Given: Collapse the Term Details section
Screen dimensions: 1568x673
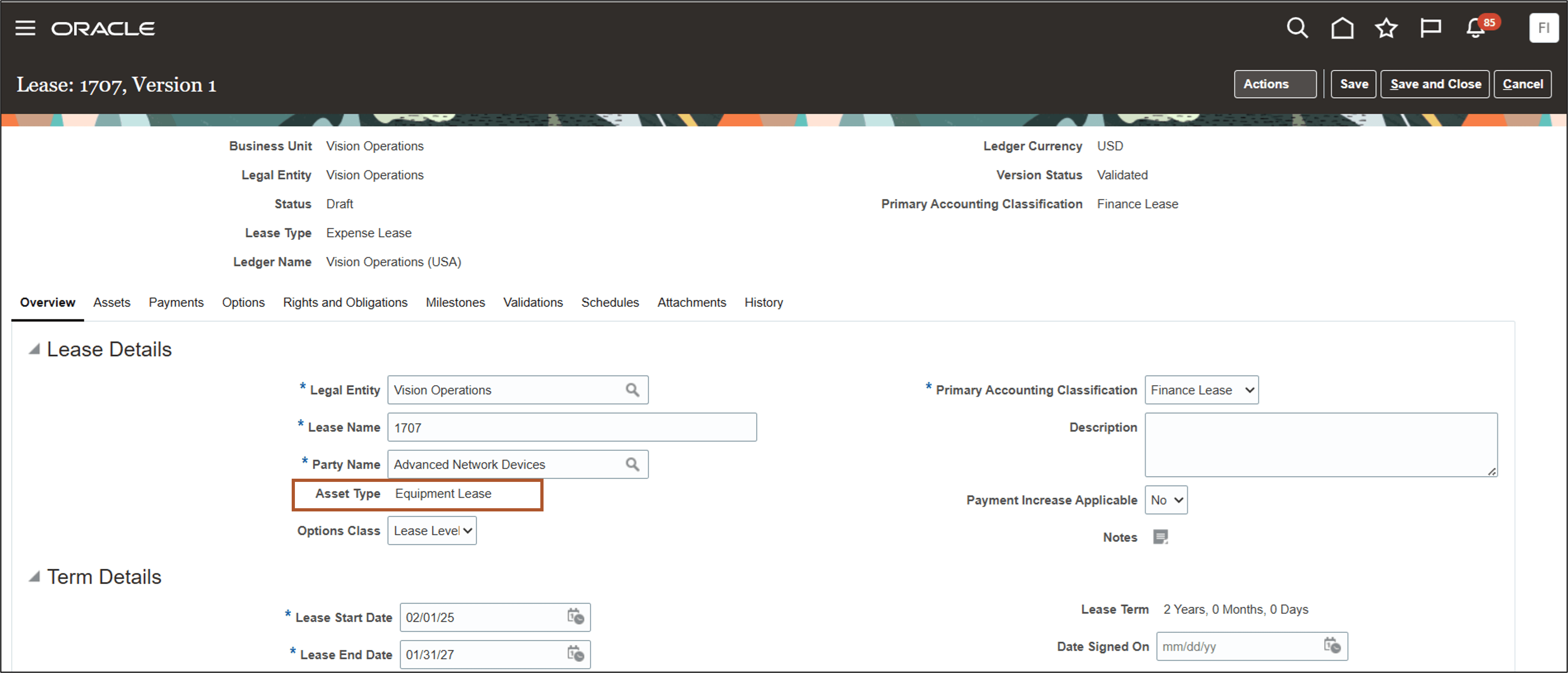Looking at the screenshot, I should coord(34,576).
